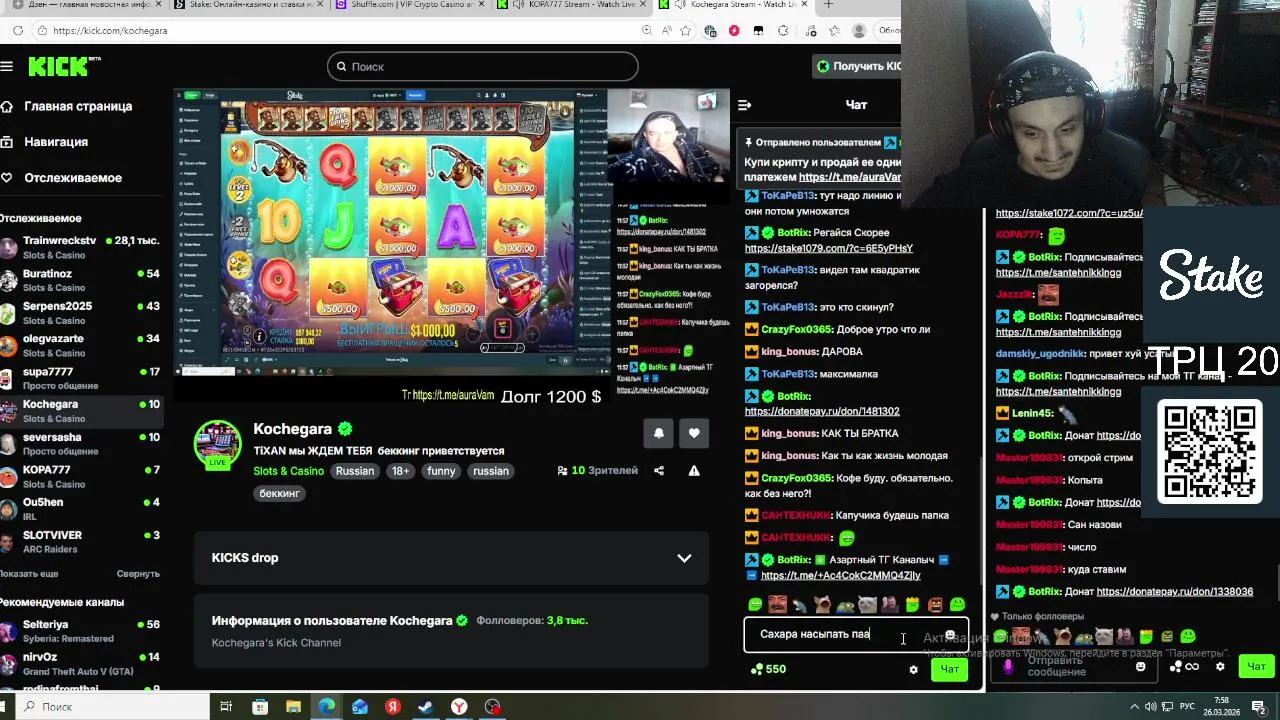
Task: Switch to the Shuffle.com browser tab
Action: click(x=412, y=5)
